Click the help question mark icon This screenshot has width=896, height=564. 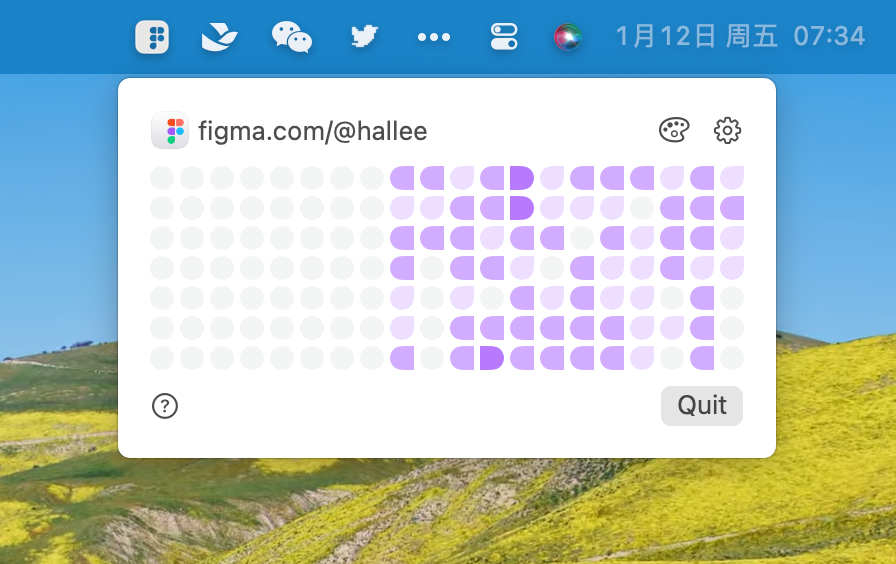(x=165, y=406)
